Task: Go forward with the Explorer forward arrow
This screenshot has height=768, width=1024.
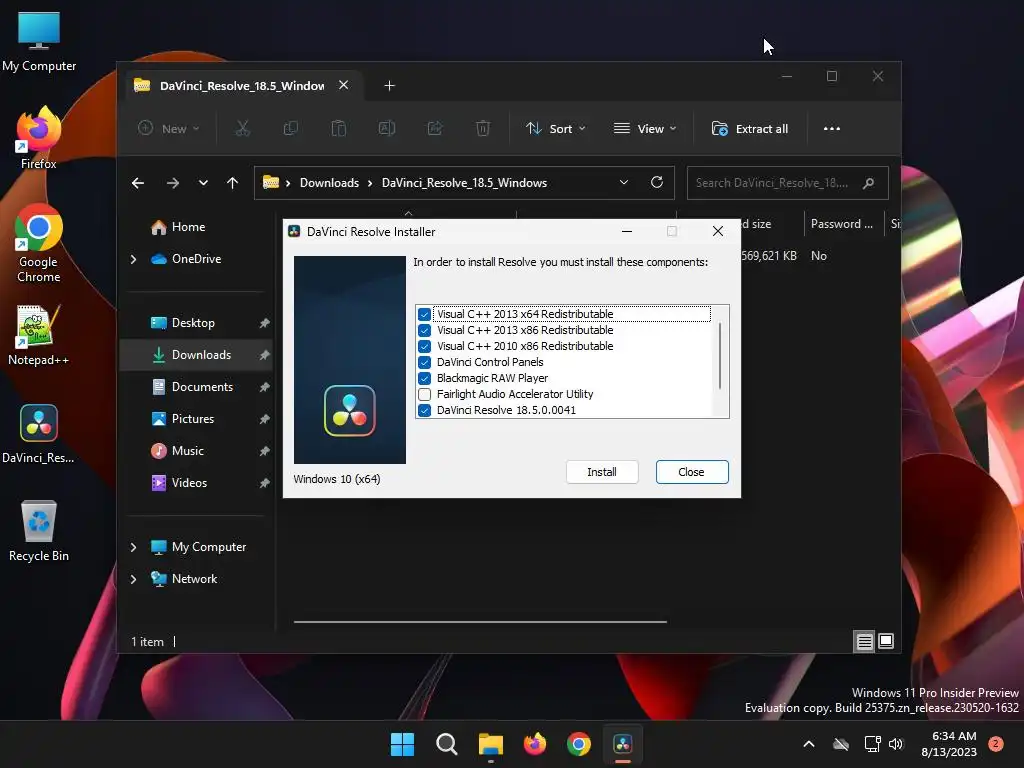Action: pos(172,183)
